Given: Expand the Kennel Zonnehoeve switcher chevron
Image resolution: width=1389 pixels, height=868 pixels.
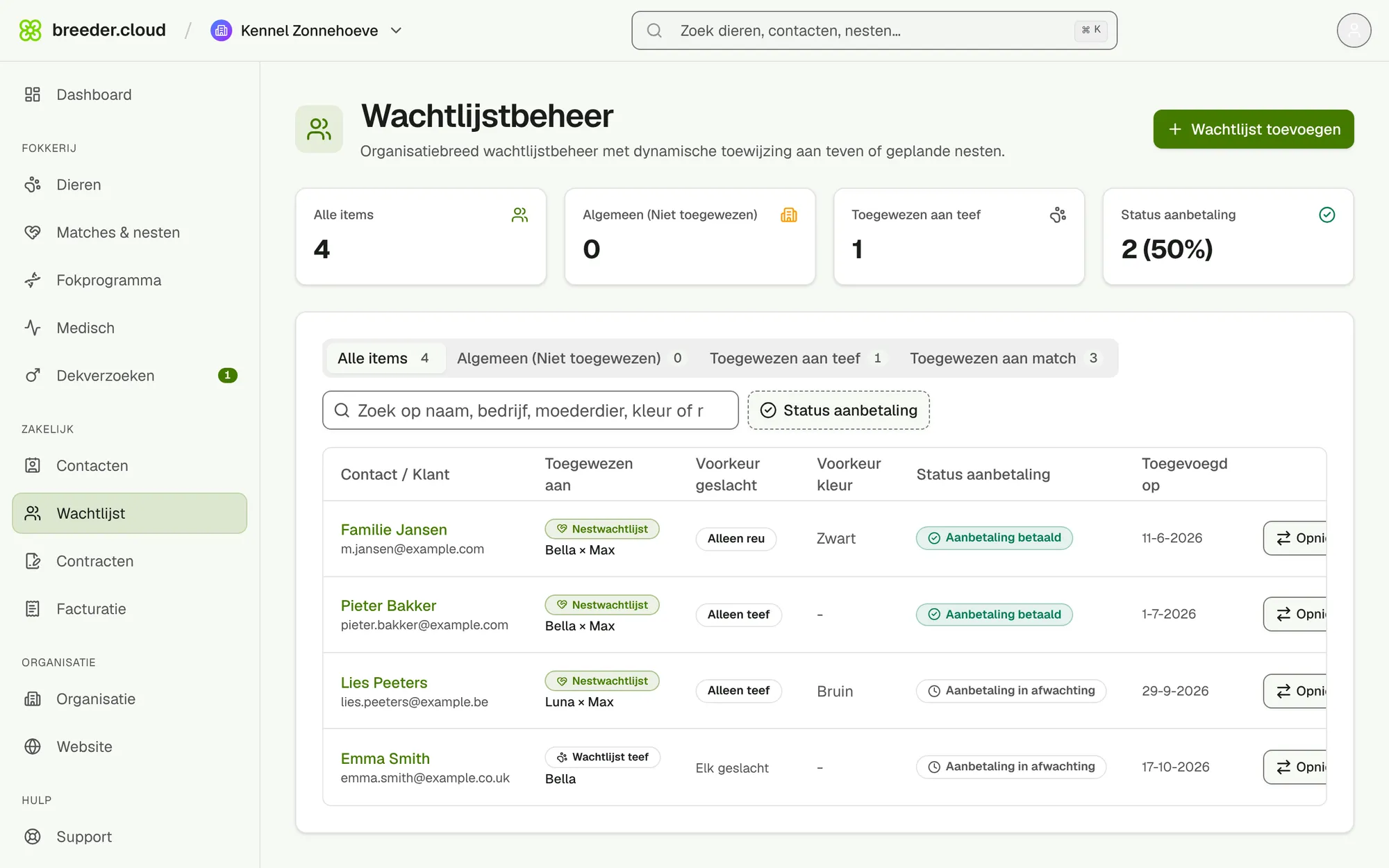Looking at the screenshot, I should tap(397, 31).
